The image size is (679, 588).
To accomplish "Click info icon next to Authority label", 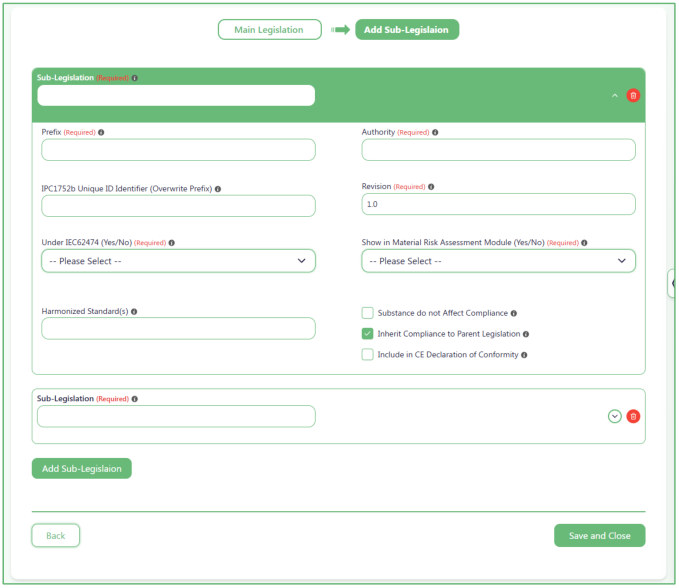I will click(x=435, y=132).
